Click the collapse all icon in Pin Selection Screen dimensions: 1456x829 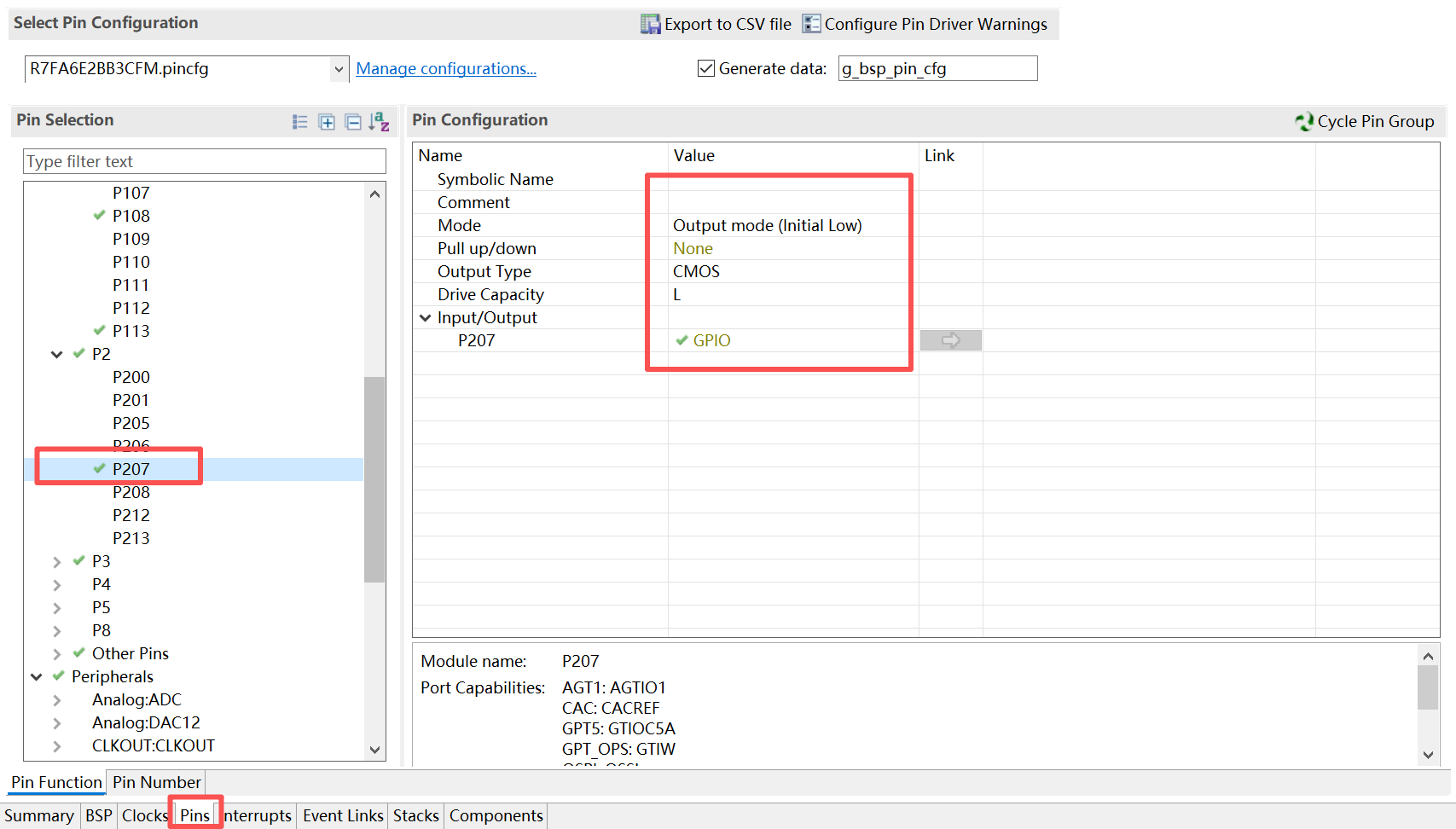(x=353, y=122)
